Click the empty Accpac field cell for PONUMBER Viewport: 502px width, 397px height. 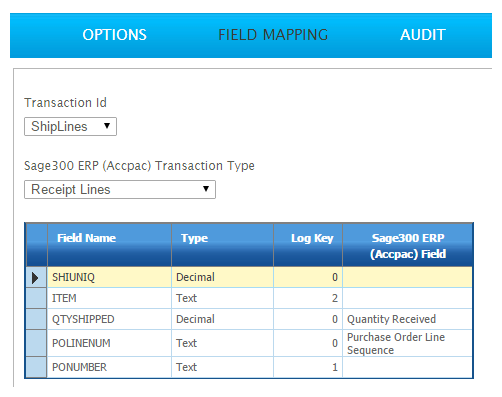point(407,367)
